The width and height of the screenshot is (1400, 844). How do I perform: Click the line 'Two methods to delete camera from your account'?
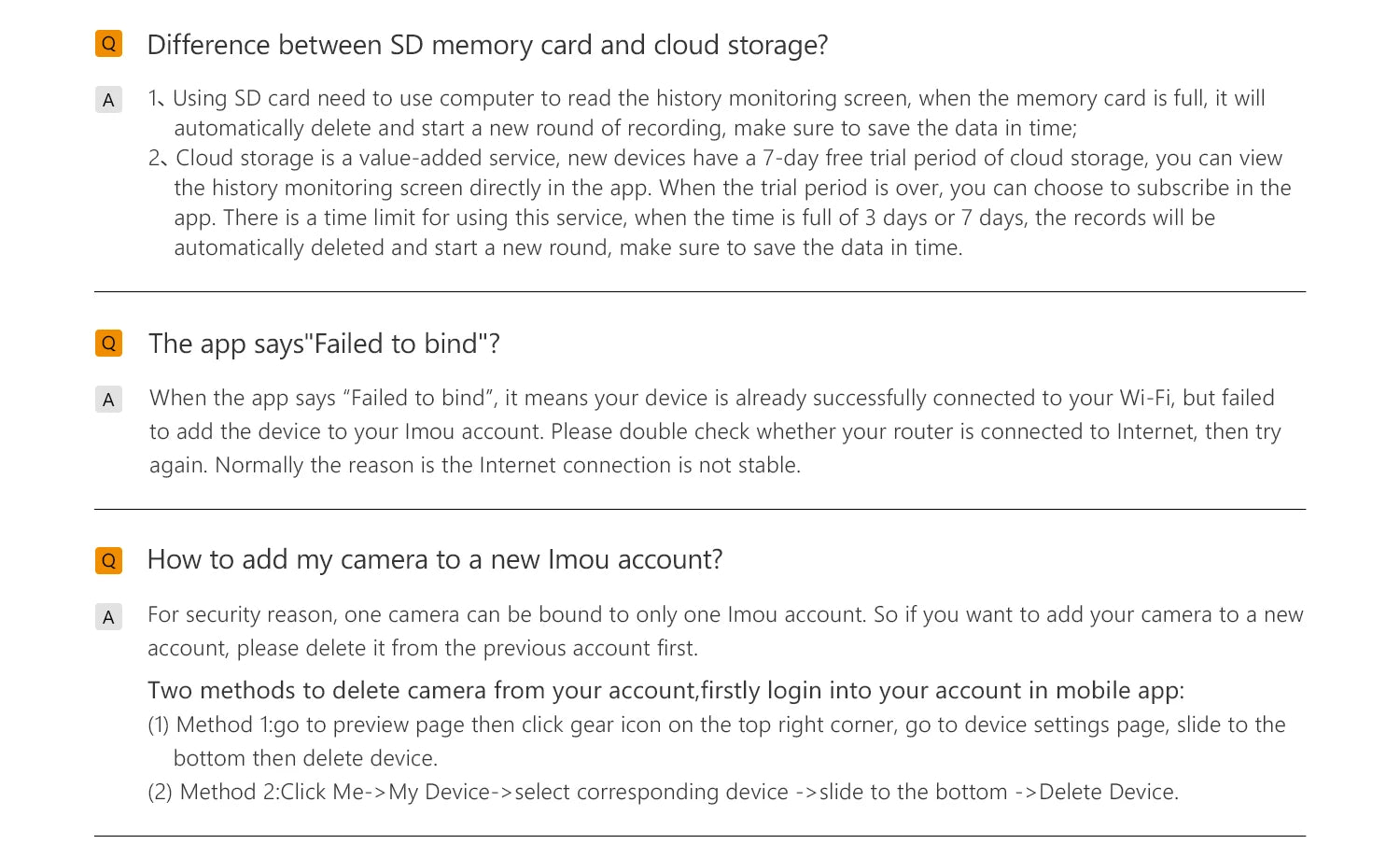click(x=665, y=691)
